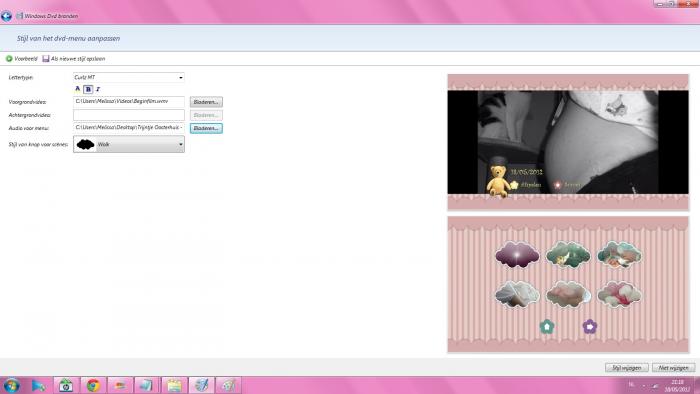Focus the Achtergrondvideo path field

129,115
